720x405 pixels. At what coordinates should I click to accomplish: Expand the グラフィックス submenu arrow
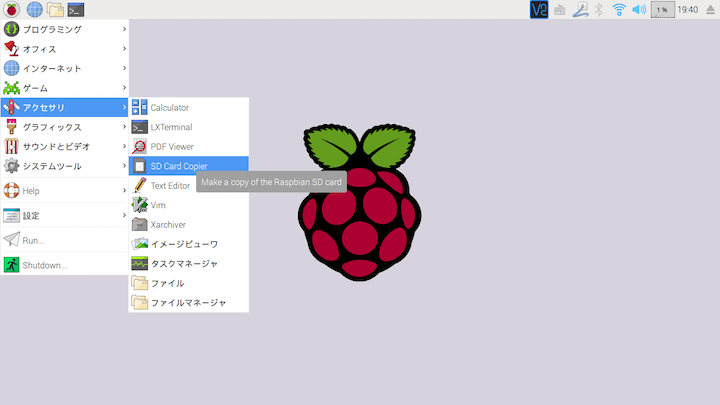click(x=124, y=127)
